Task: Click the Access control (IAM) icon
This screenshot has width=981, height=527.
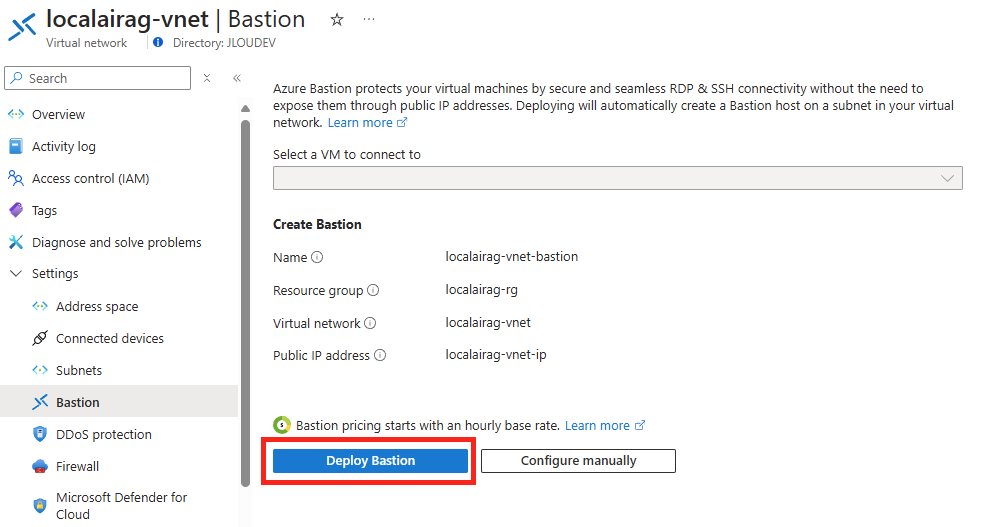Action: coord(16,178)
